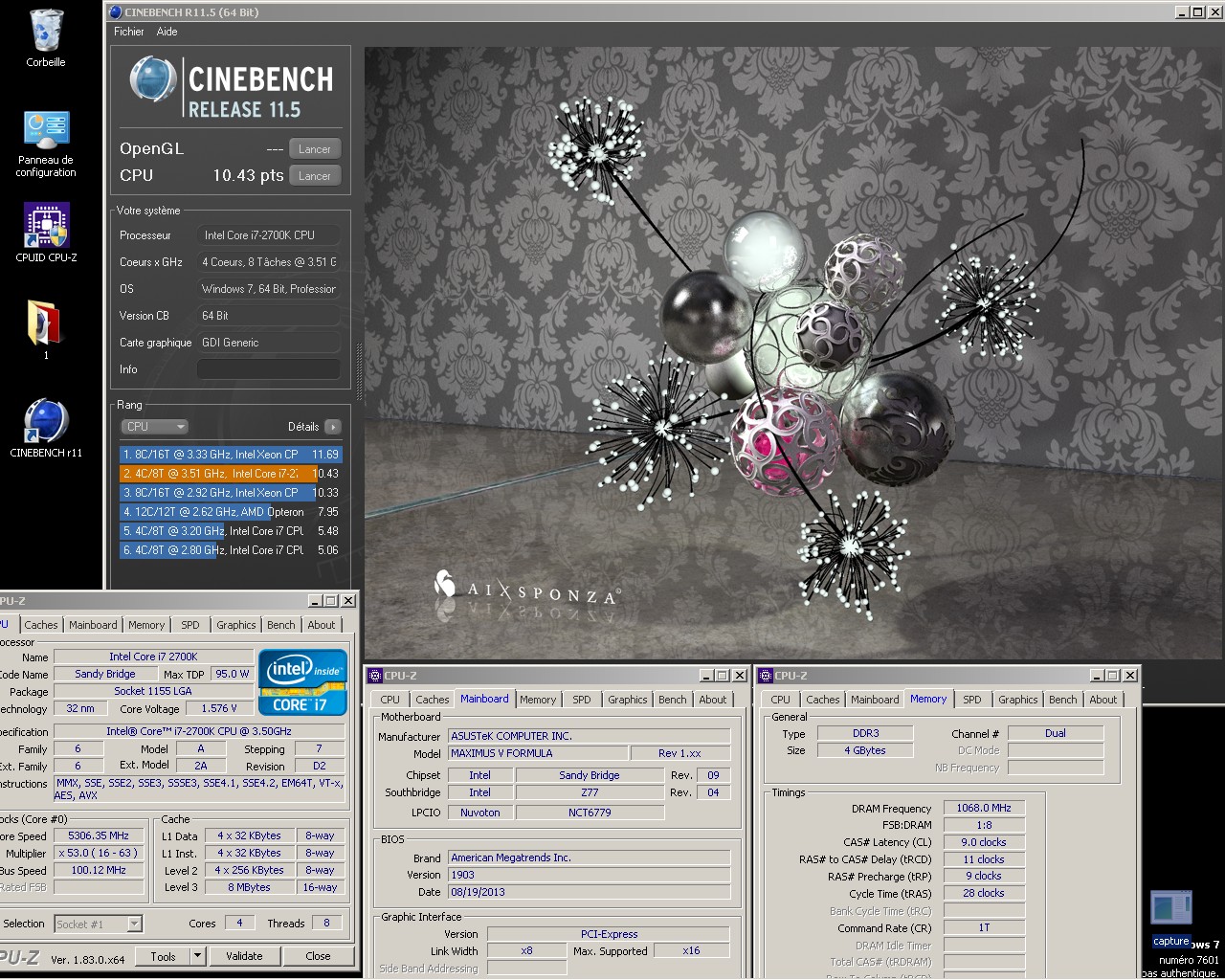The image size is (1225, 980).
Task: Click Mainboard CPU-Z window title icon
Action: 375,676
